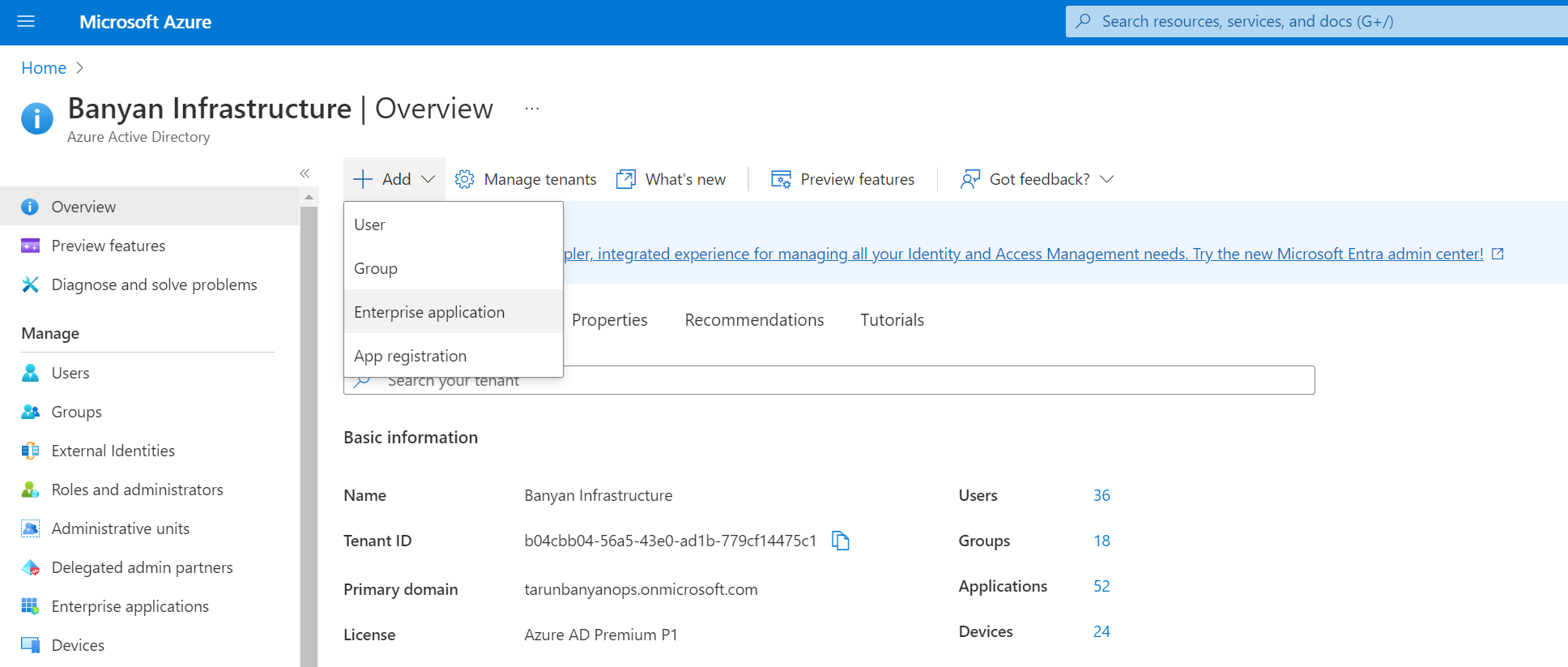Copy the Tenant ID to clipboard

click(x=841, y=541)
